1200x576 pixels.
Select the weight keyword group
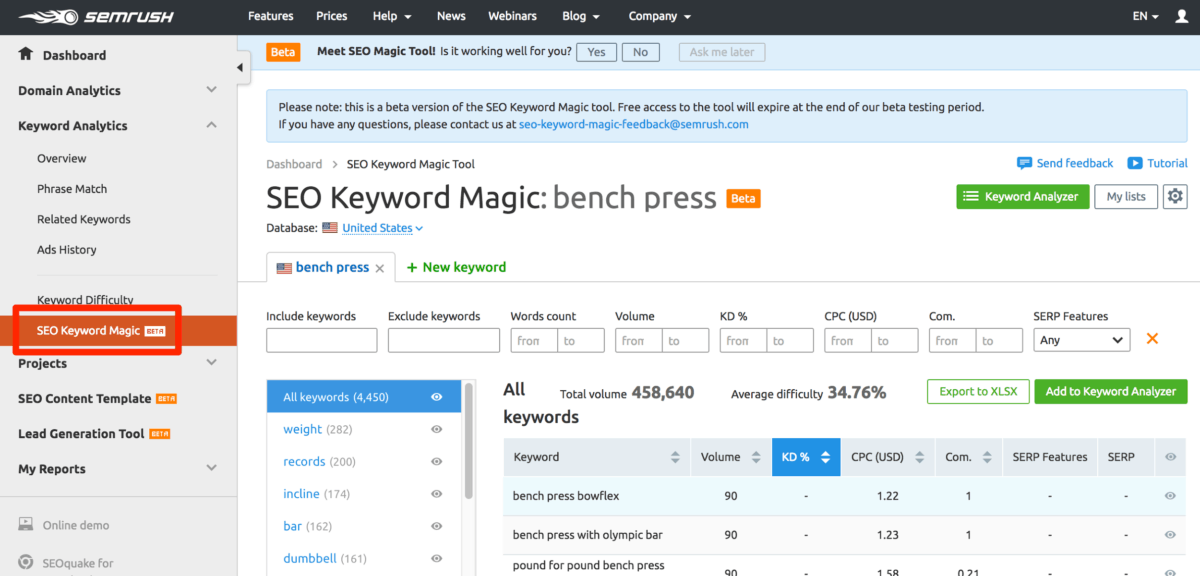[302, 429]
